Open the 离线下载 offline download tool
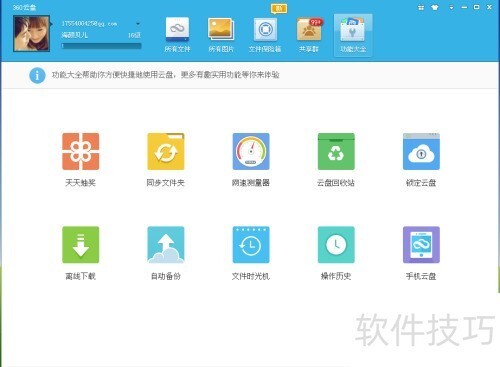 click(x=80, y=245)
